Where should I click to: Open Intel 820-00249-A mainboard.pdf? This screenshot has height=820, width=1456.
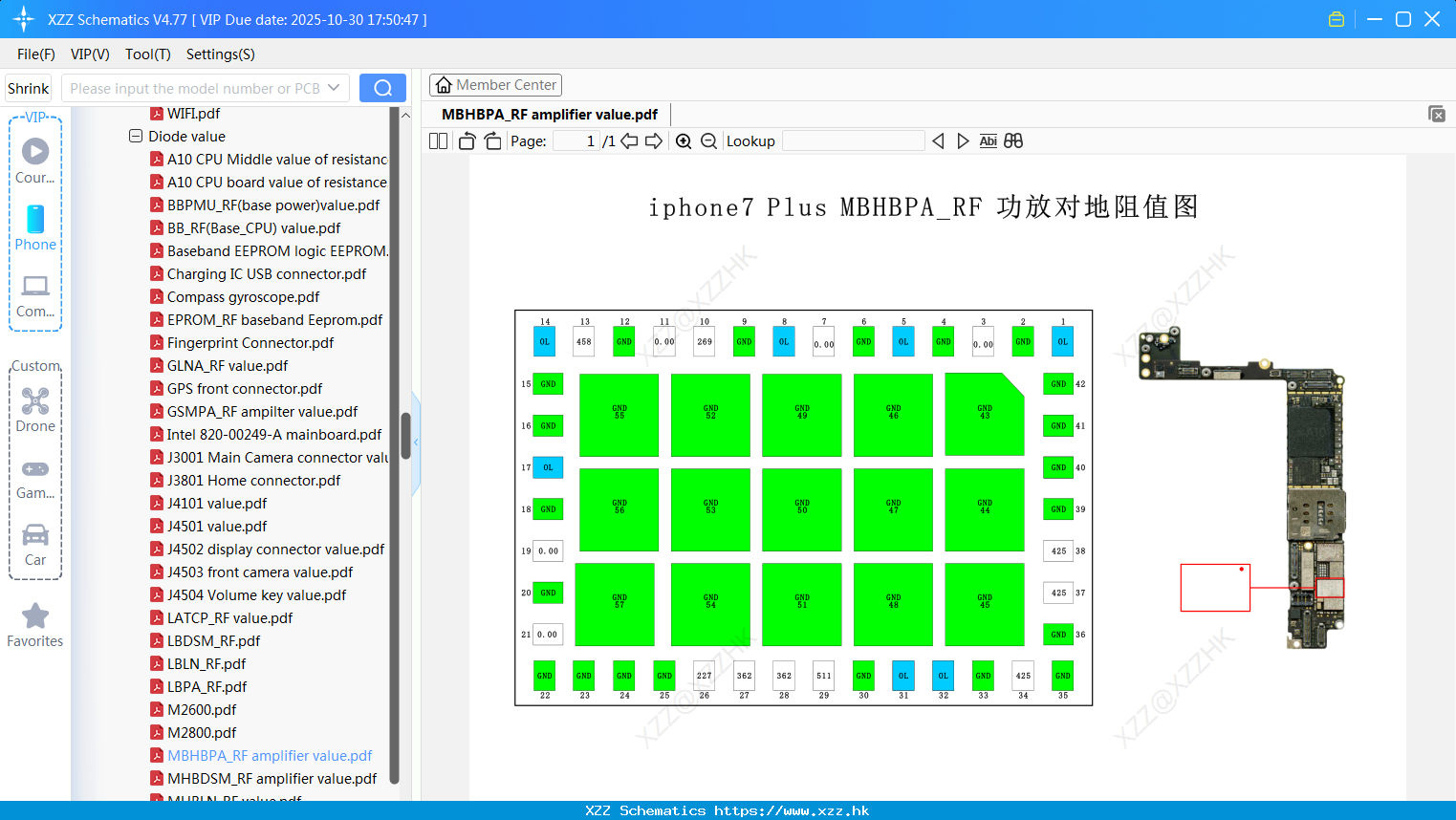[x=267, y=435]
